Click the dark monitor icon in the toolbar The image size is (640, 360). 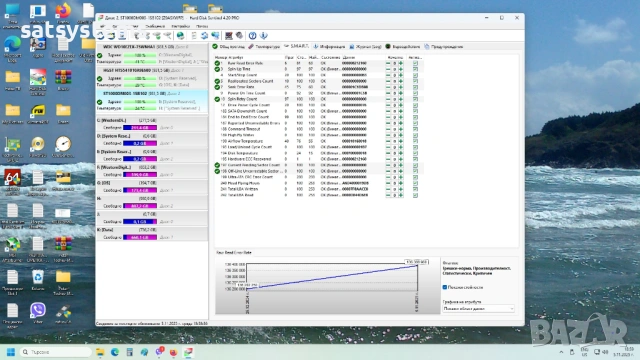(229, 36)
